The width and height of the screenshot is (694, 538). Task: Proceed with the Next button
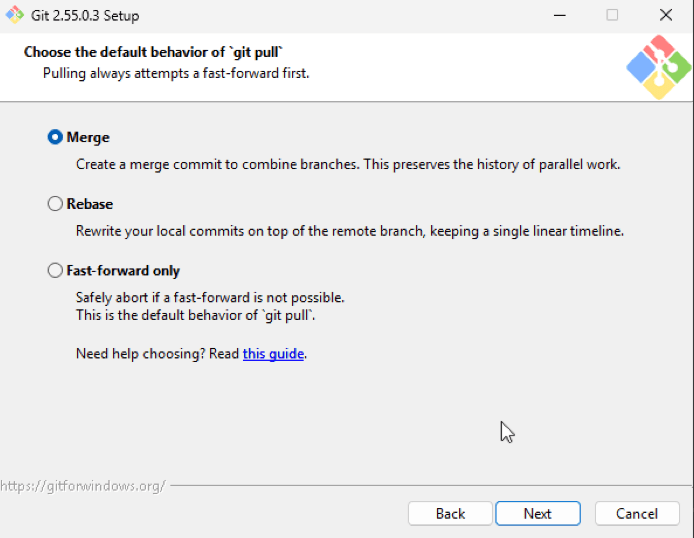pyautogui.click(x=538, y=514)
